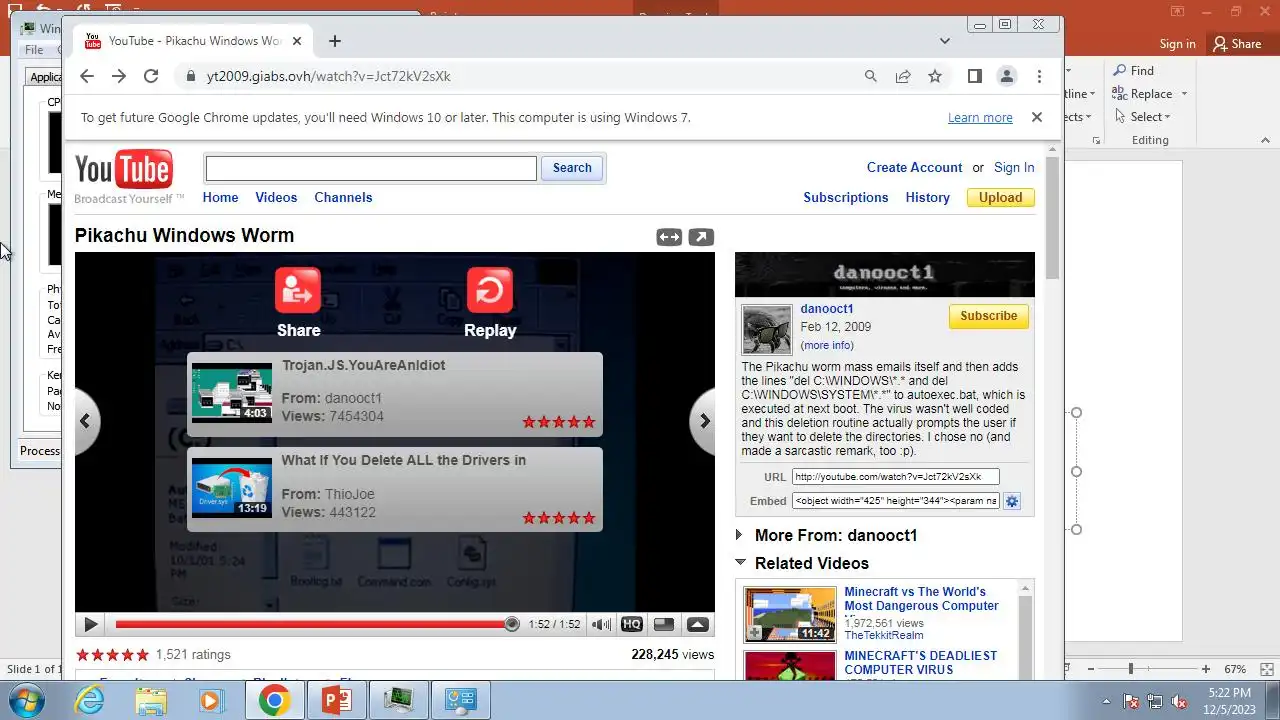Viewport: 1280px width, 720px height.
Task: Toggle HQ video quality
Action: click(631, 624)
